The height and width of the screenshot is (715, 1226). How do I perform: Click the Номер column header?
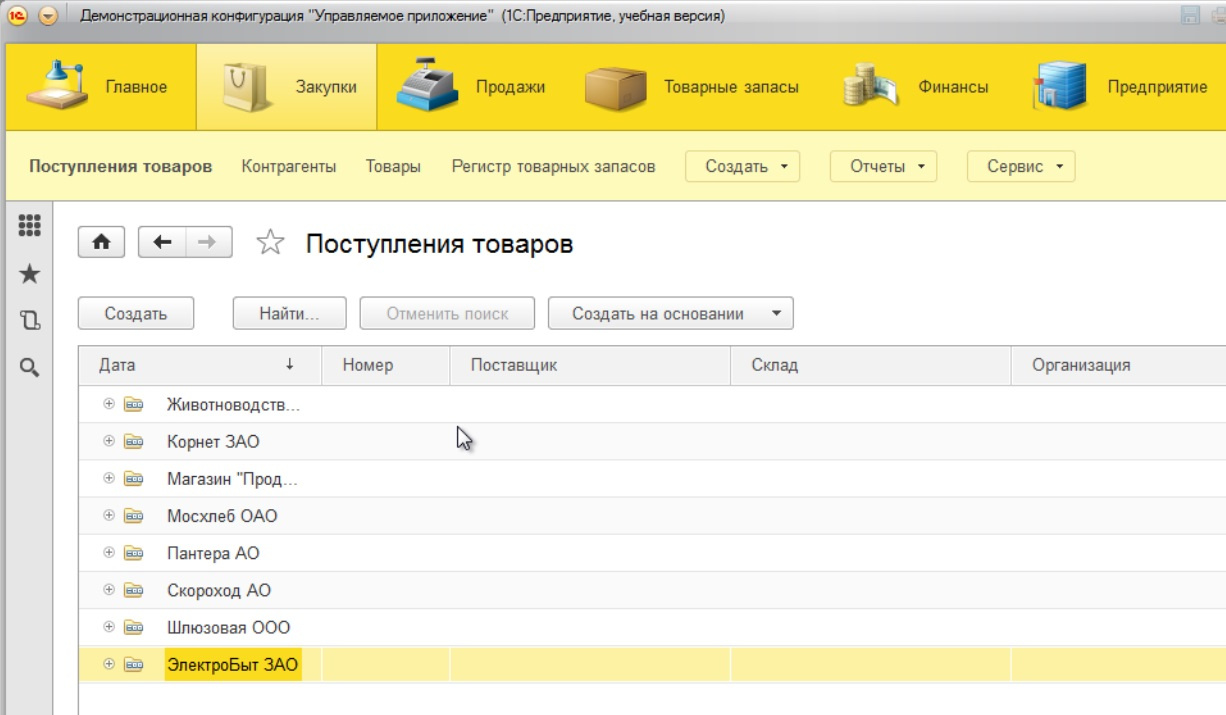click(x=386, y=365)
